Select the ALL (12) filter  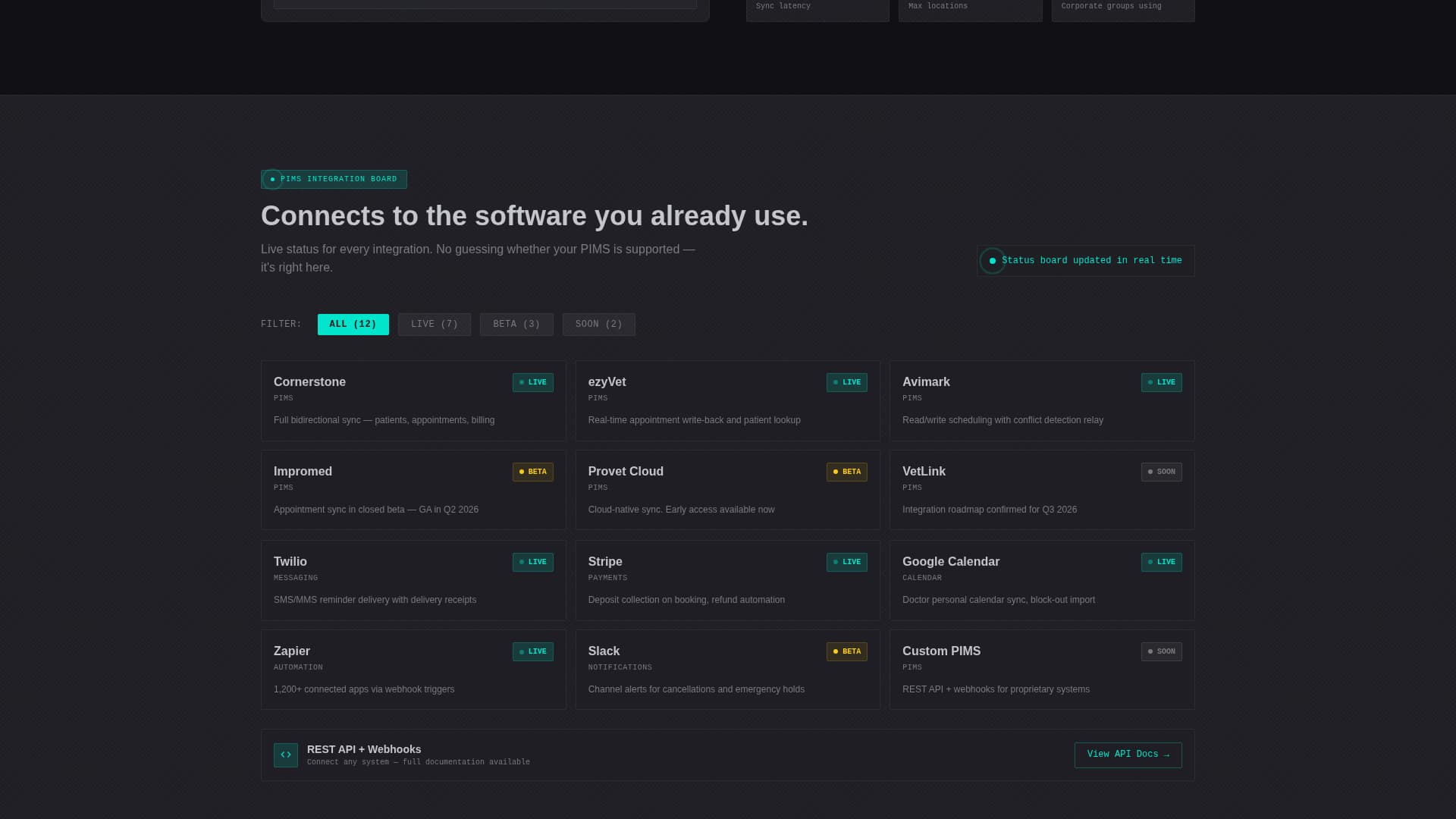point(353,325)
